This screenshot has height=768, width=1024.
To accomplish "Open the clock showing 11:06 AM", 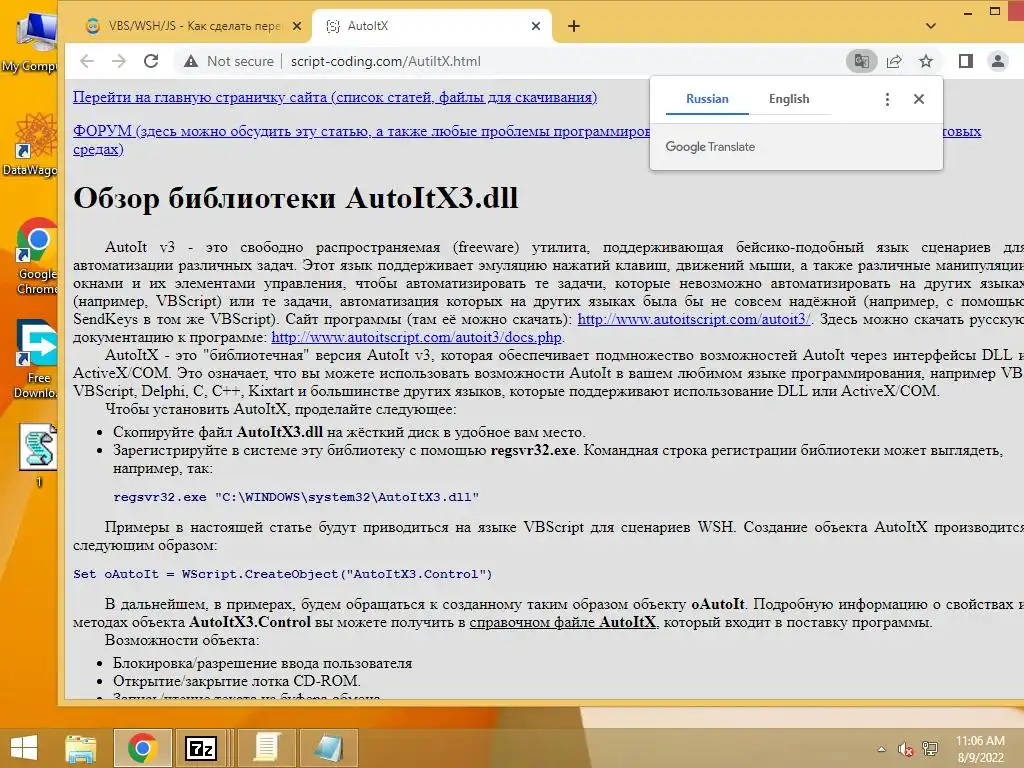I will pyautogui.click(x=980, y=749).
